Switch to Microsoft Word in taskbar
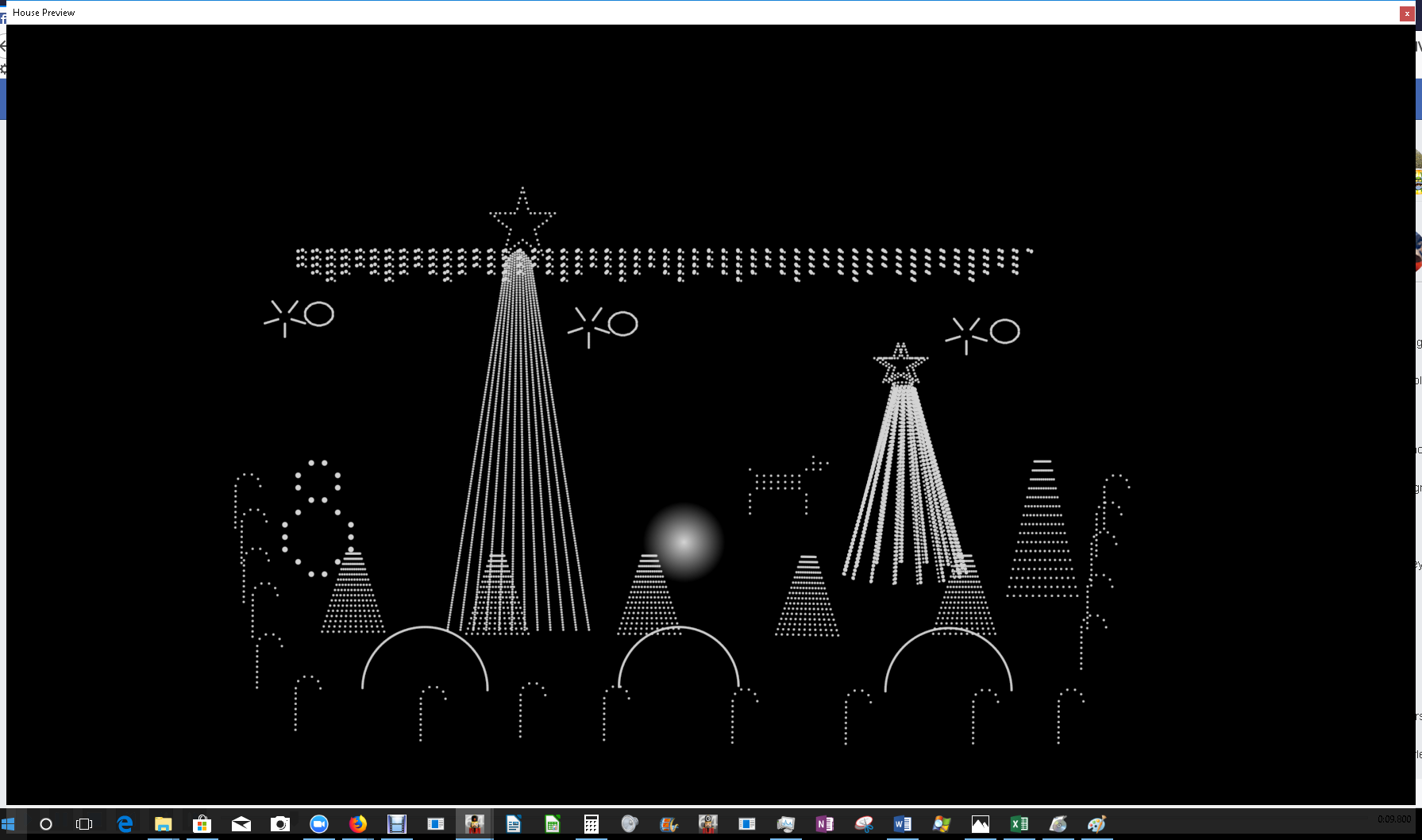The image size is (1422, 840). (903, 824)
